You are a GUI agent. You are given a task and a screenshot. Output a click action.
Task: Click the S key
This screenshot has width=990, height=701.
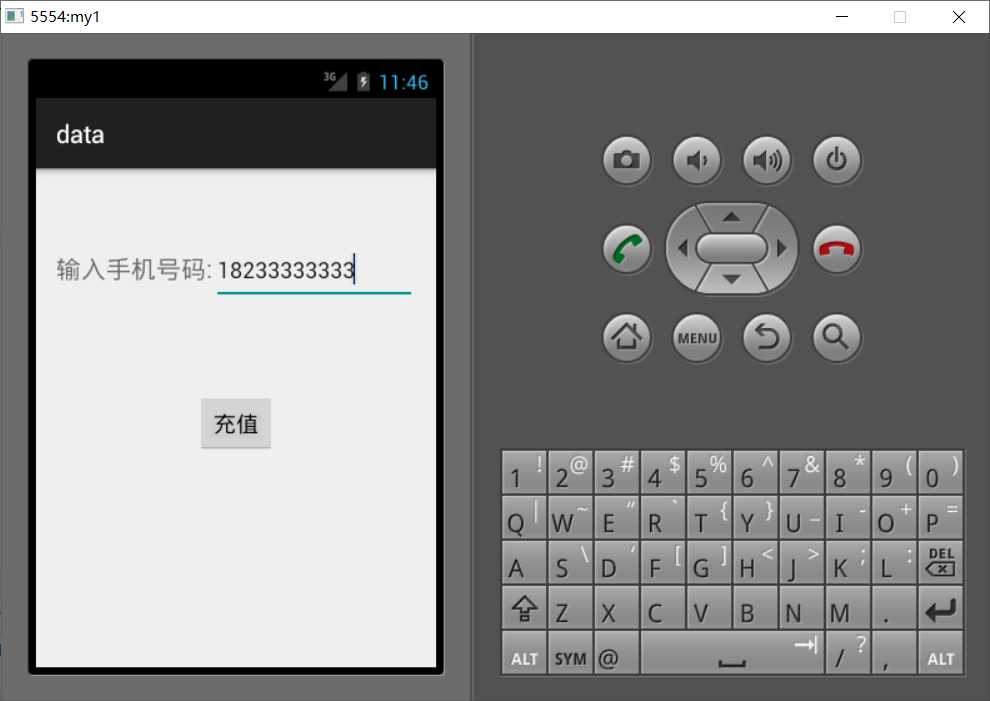coord(570,562)
